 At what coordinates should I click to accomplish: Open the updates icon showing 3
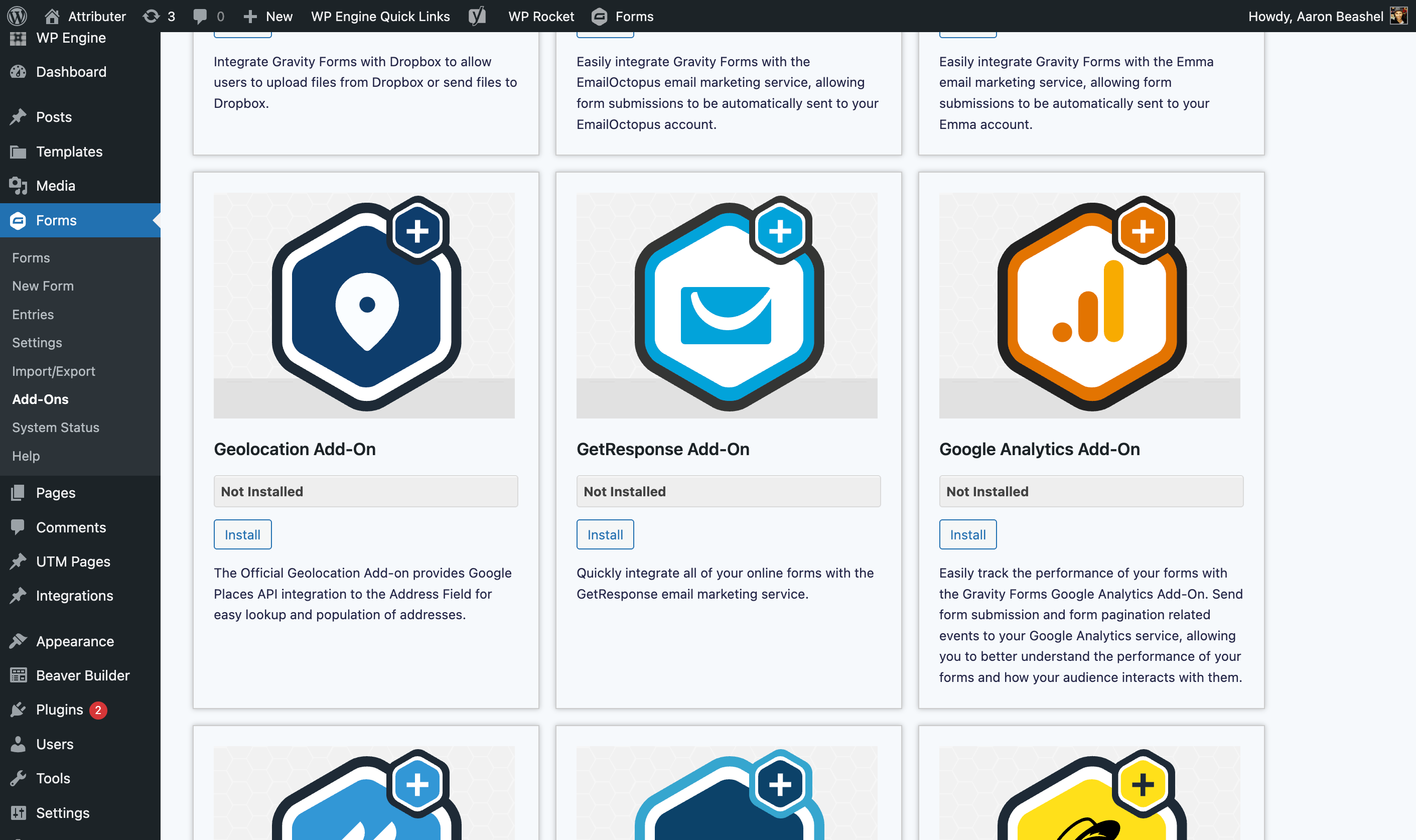[151, 16]
